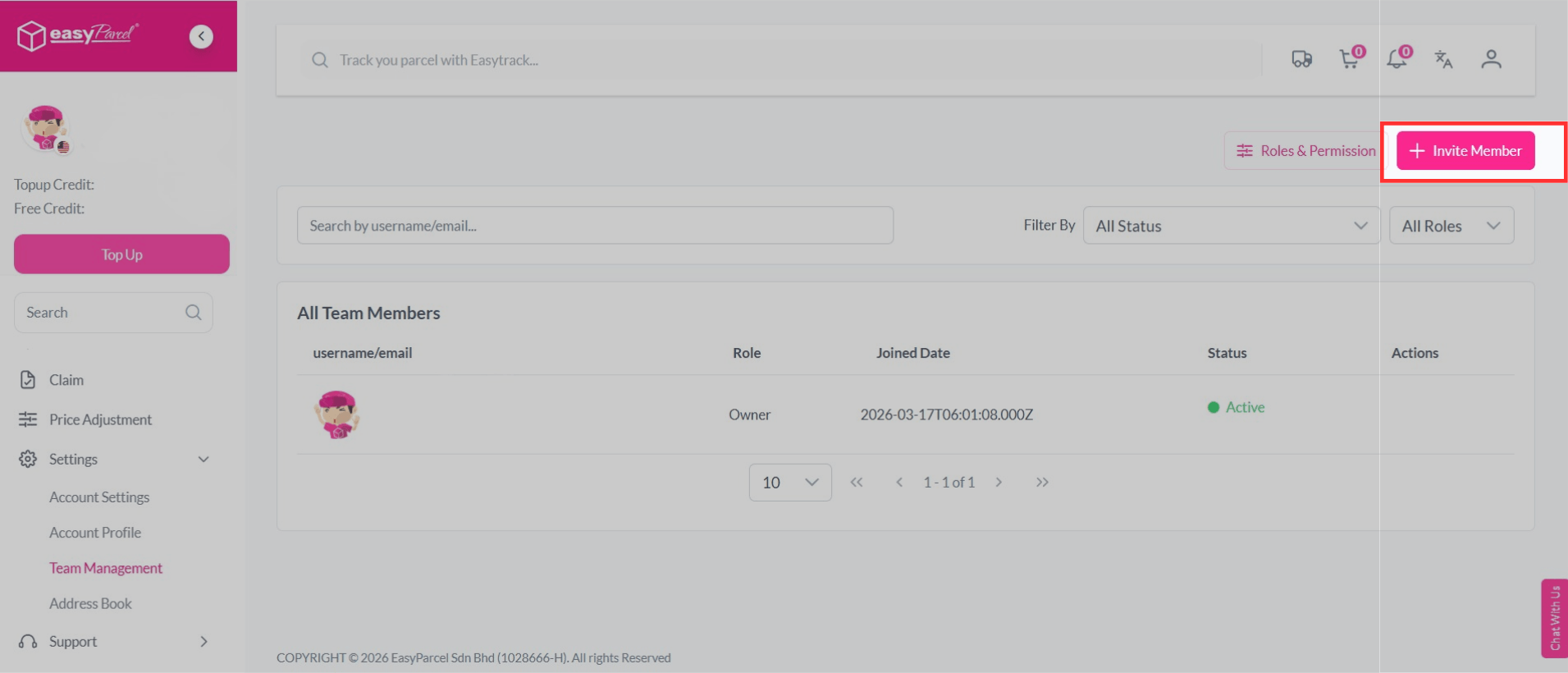Open the All Roles filter dropdown
Screen dimensions: 1568x673
point(1451,226)
